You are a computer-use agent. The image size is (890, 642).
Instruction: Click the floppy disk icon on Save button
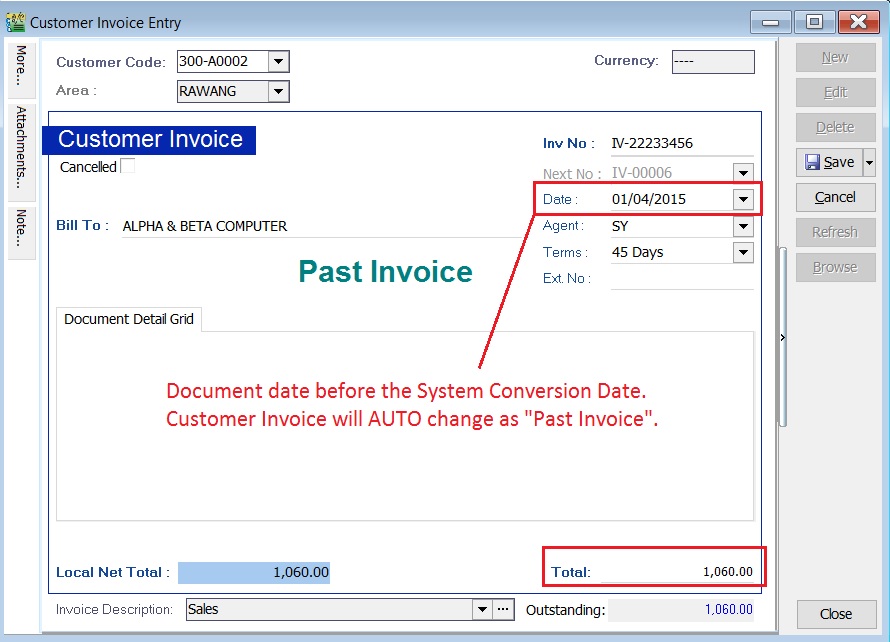click(x=813, y=162)
